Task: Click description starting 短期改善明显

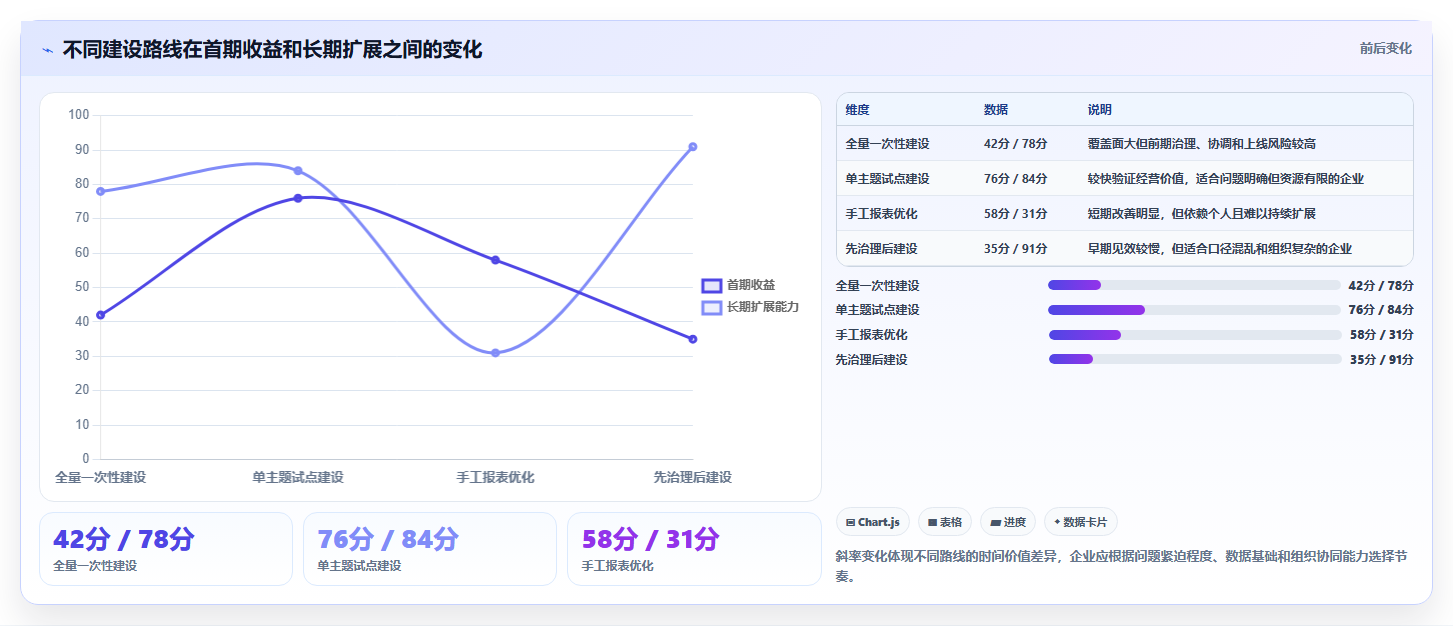Action: pyautogui.click(x=1202, y=214)
